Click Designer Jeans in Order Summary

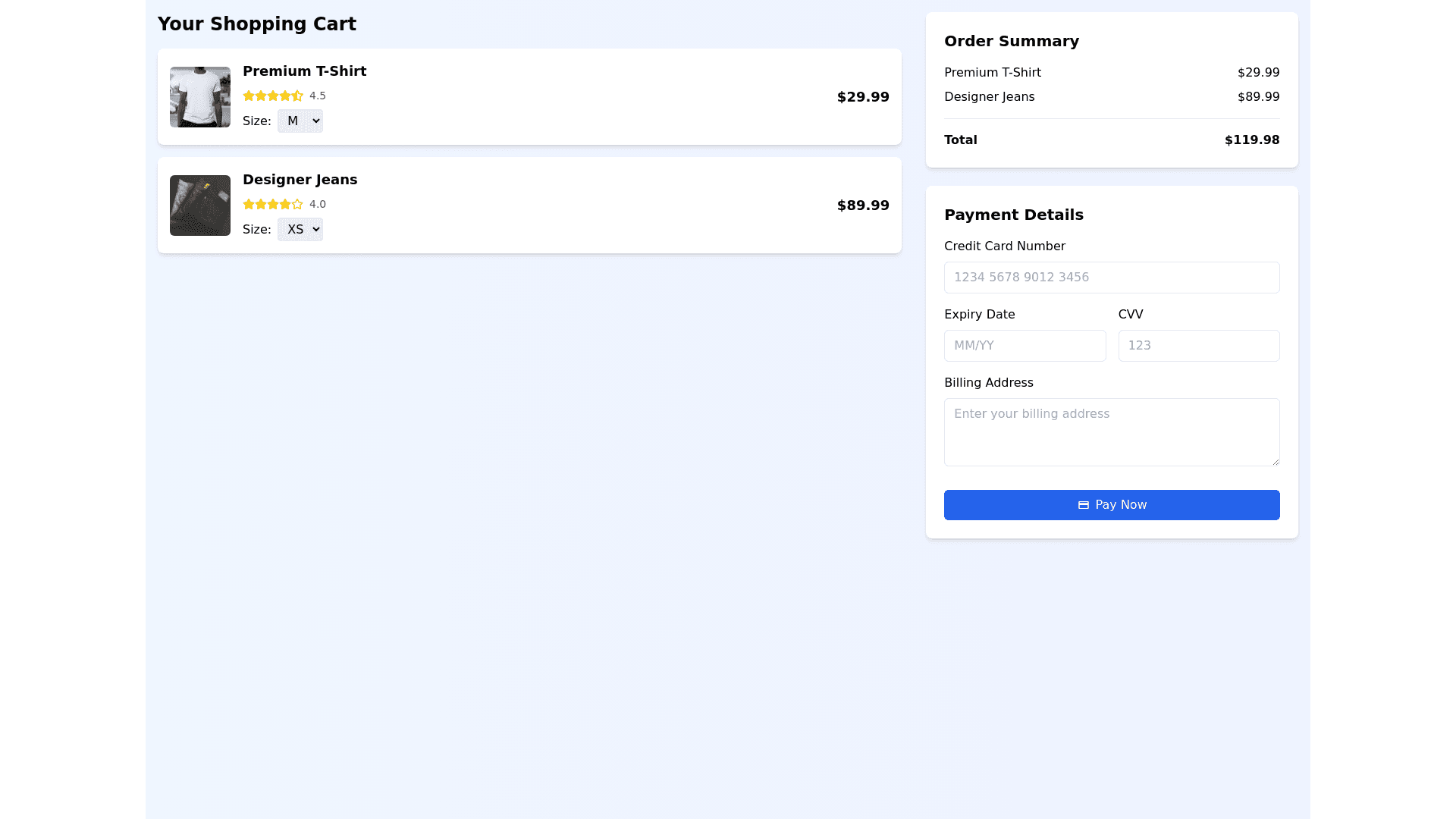pyautogui.click(x=989, y=97)
